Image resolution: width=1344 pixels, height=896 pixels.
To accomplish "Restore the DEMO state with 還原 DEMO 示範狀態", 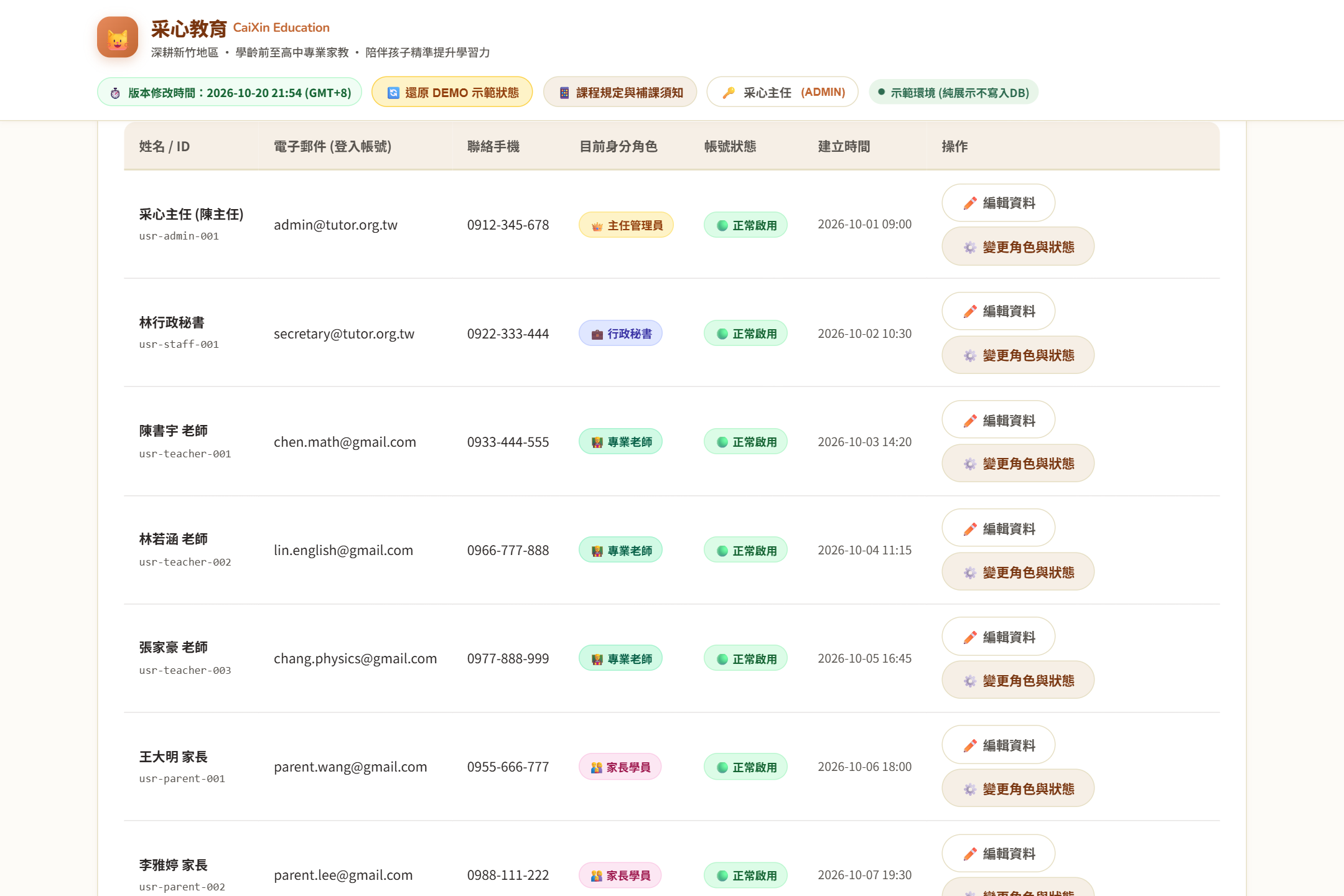I will click(x=452, y=92).
